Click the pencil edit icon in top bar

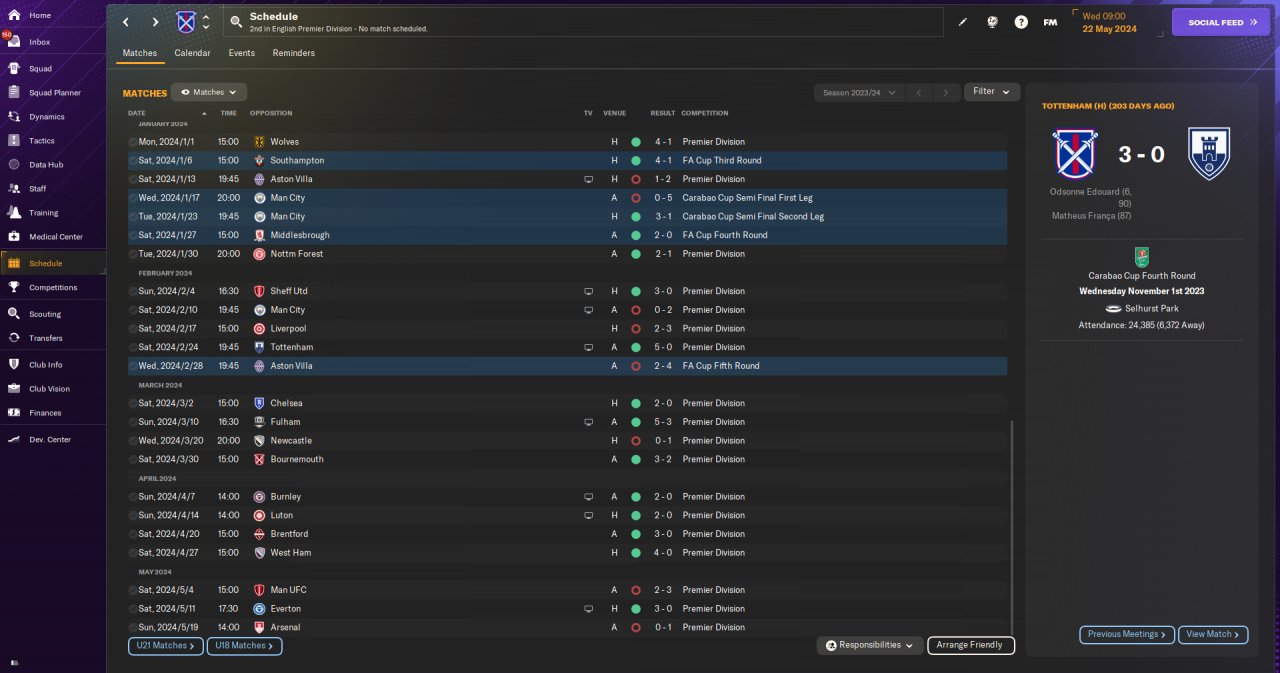[x=963, y=22]
